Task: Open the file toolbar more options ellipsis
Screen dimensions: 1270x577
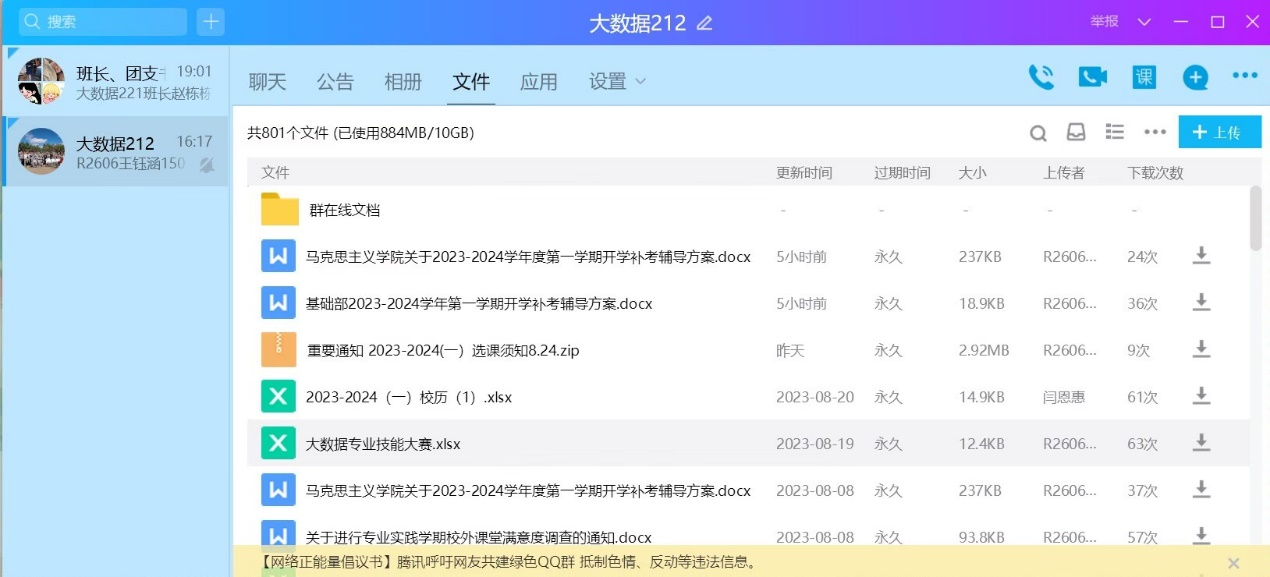Action: click(x=1155, y=132)
